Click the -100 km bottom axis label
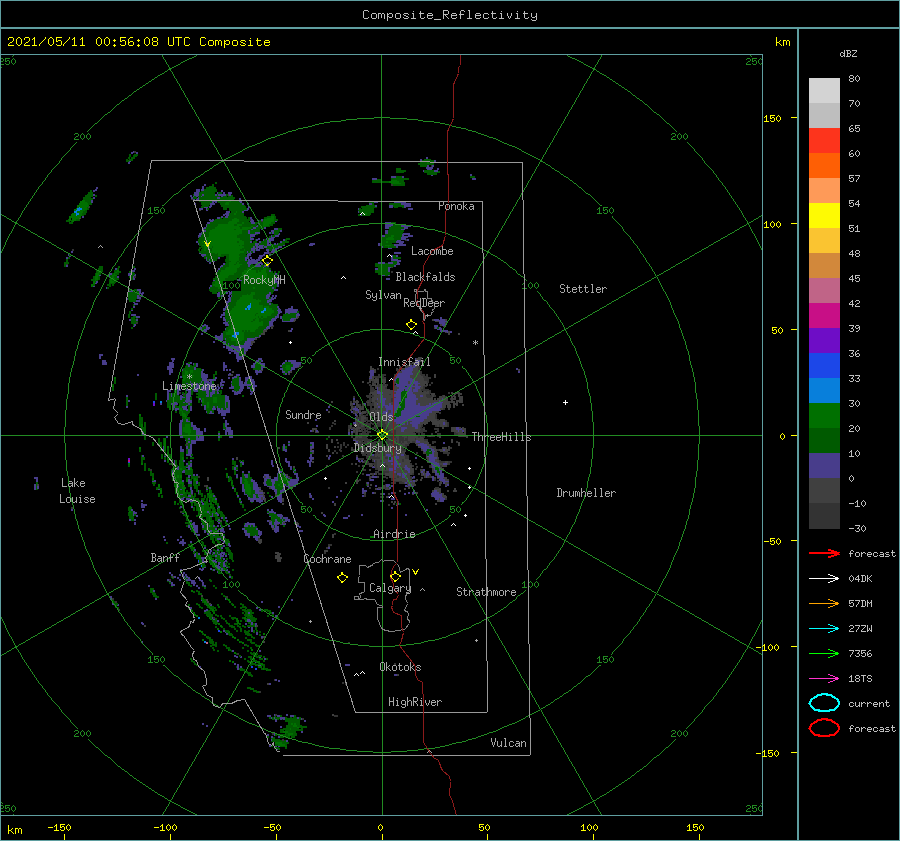This screenshot has width=900, height=841. tap(165, 827)
